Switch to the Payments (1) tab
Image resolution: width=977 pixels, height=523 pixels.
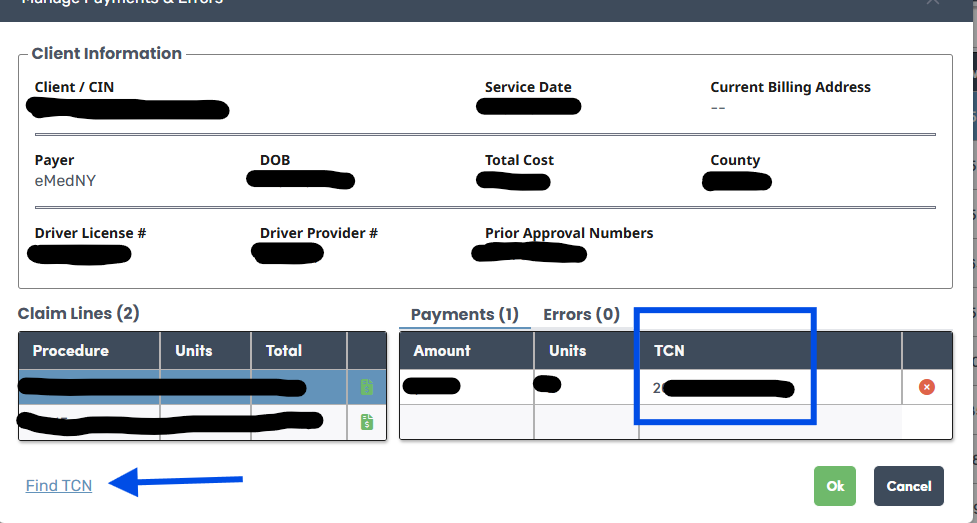click(464, 314)
